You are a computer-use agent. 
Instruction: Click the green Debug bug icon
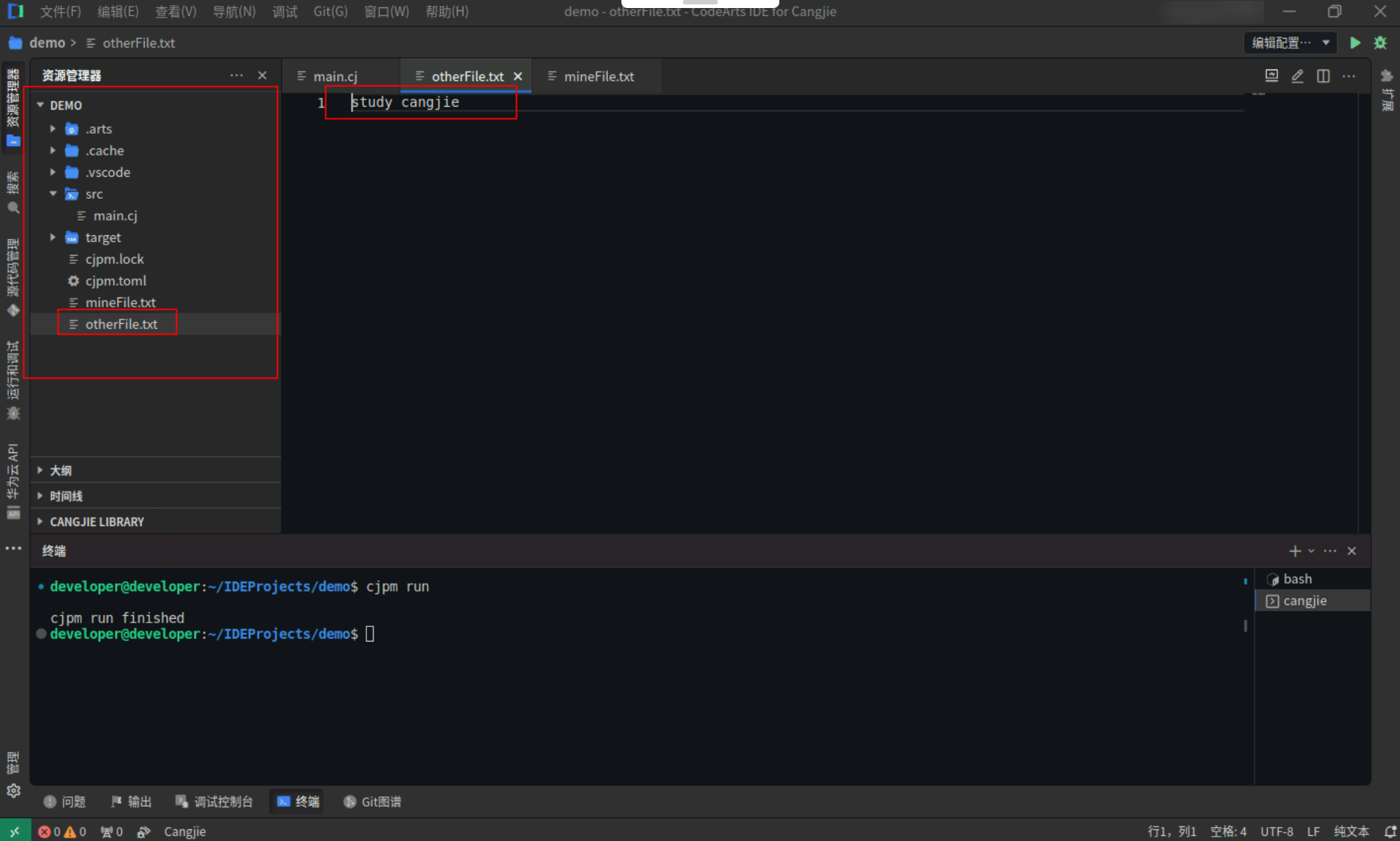(x=1380, y=43)
